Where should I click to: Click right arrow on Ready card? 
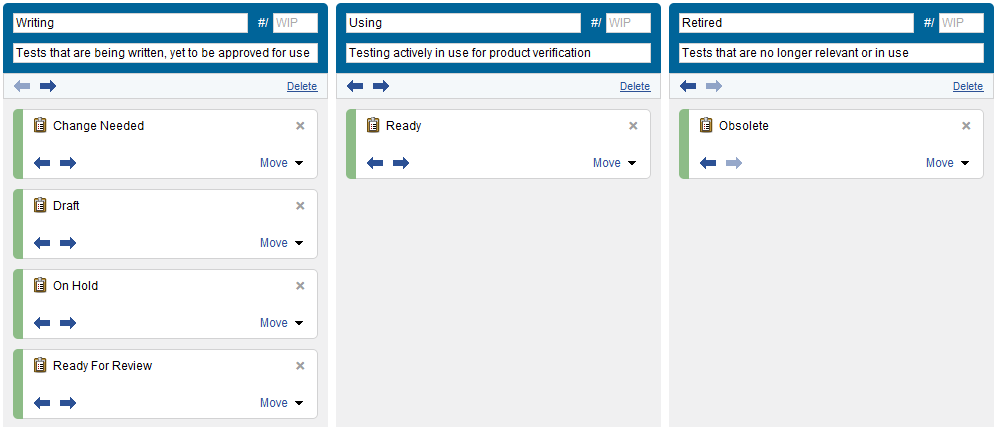(400, 163)
